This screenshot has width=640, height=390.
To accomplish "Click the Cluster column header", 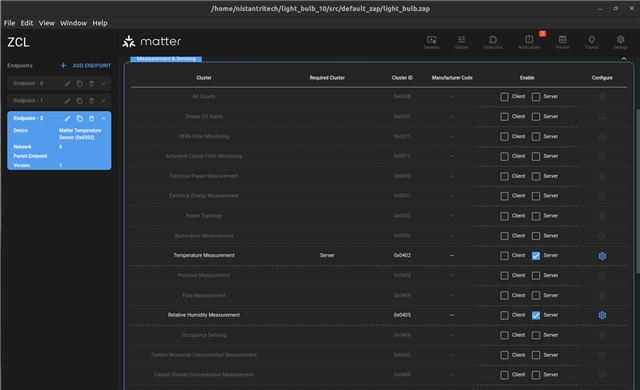I will click(x=204, y=78).
